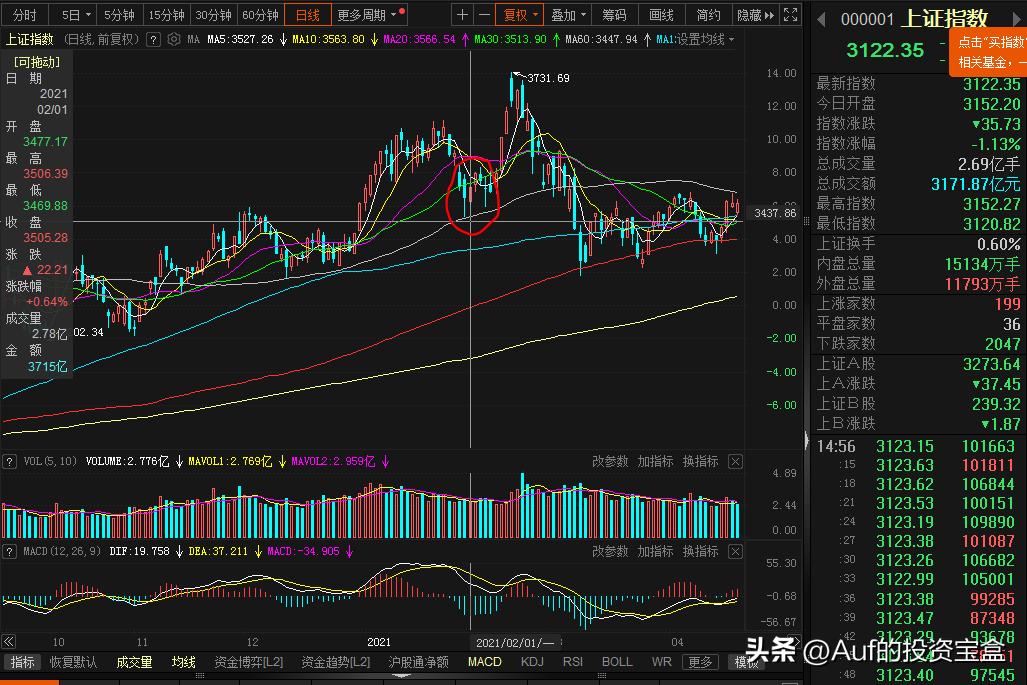1027x685 pixels.
Task: Click the 指标 button at bottom
Action: pos(22,662)
